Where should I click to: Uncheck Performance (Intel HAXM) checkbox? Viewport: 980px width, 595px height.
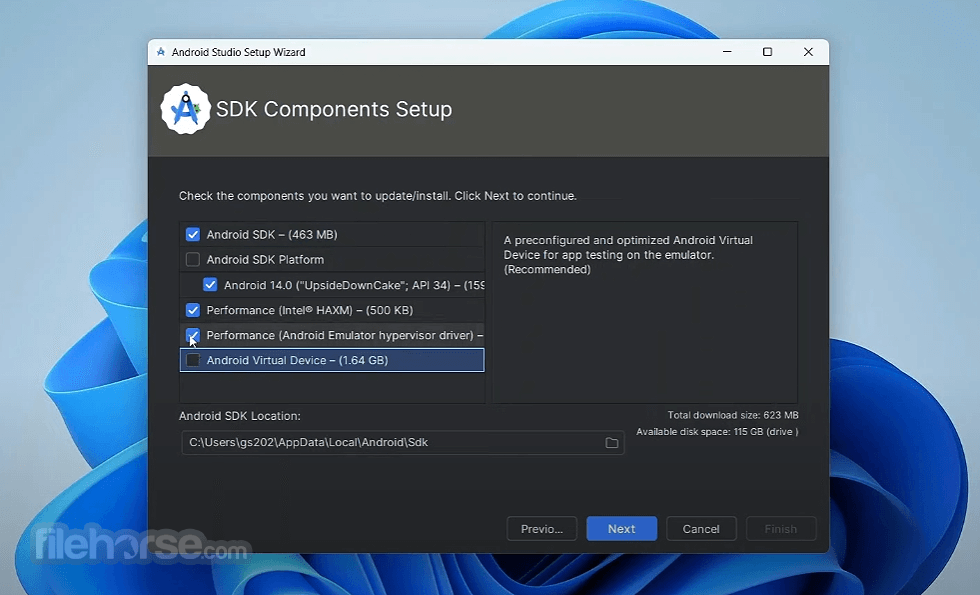[x=192, y=310]
